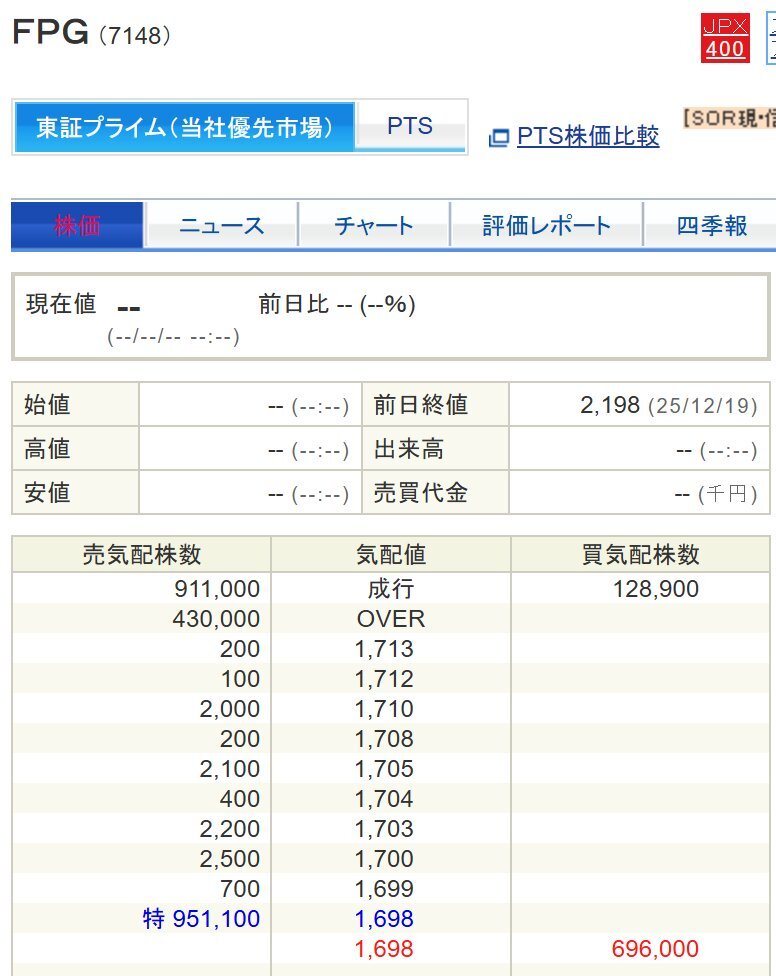Screen dimensions: 776x976
Task: Click the quote price 1,700
Action: [384, 858]
